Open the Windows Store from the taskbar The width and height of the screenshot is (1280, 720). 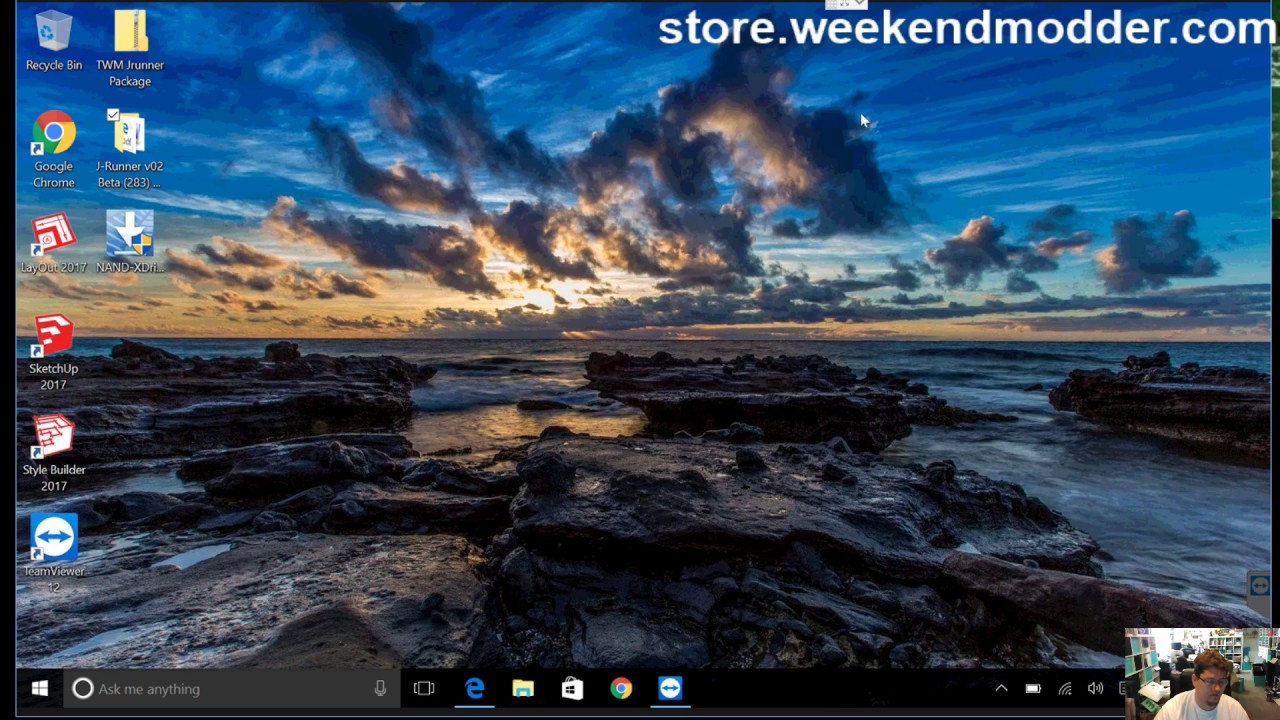pyautogui.click(x=572, y=689)
